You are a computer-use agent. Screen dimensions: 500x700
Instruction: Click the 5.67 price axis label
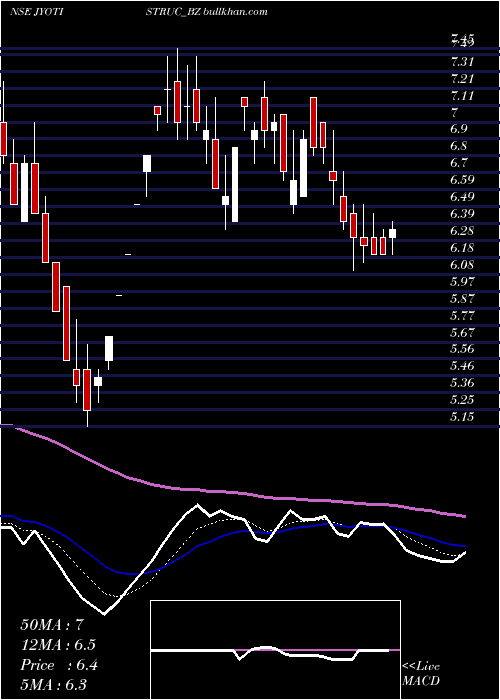[462, 332]
